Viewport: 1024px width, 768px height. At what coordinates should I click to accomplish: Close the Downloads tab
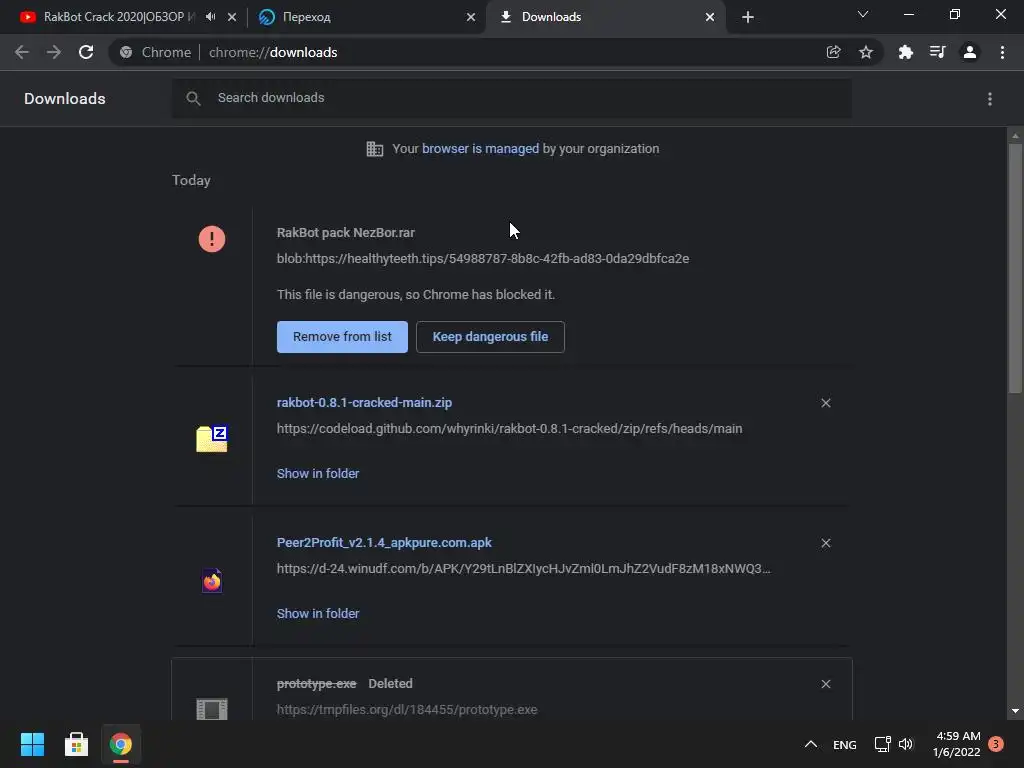tap(710, 17)
